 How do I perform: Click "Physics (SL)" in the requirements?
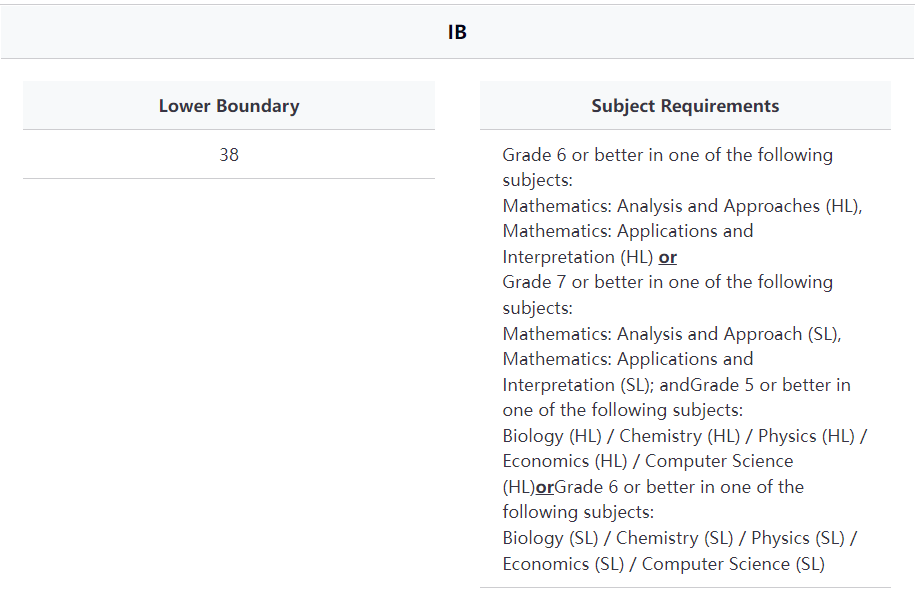(797, 538)
